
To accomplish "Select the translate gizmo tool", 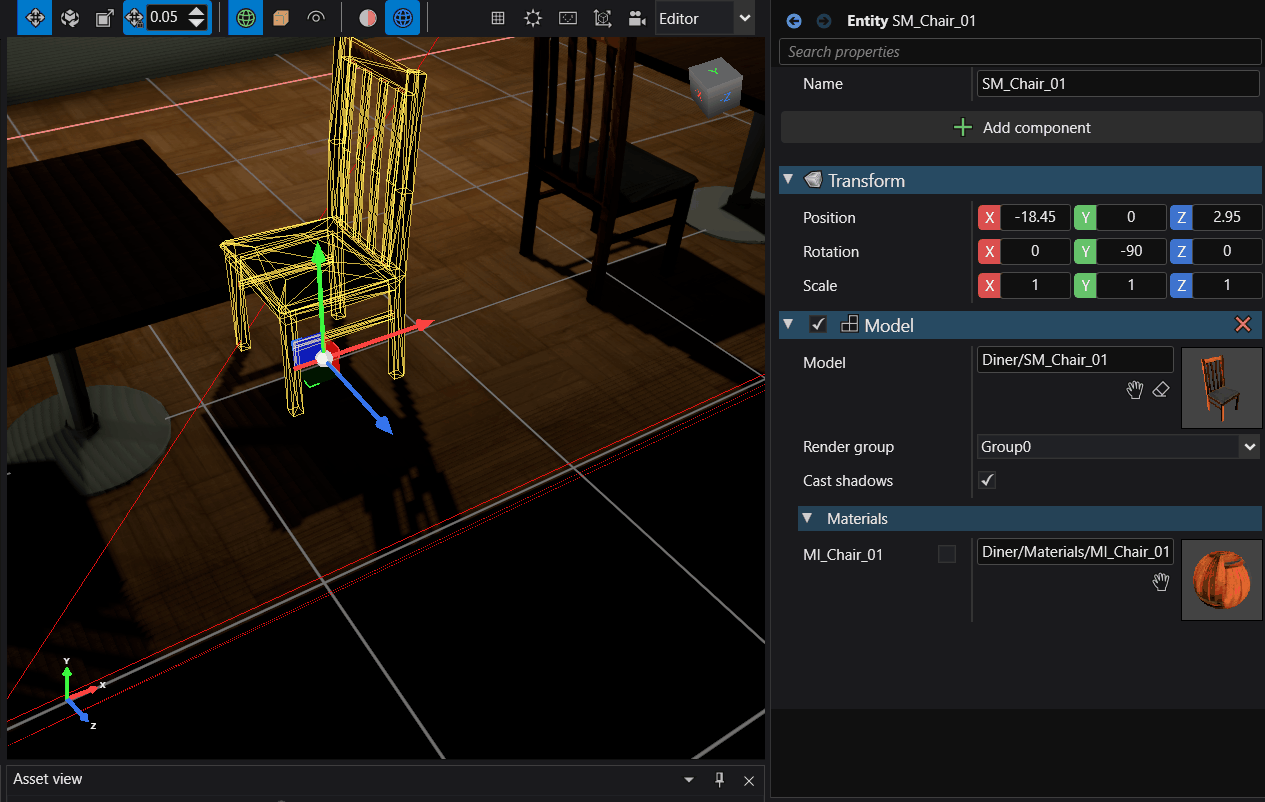I will [34, 18].
